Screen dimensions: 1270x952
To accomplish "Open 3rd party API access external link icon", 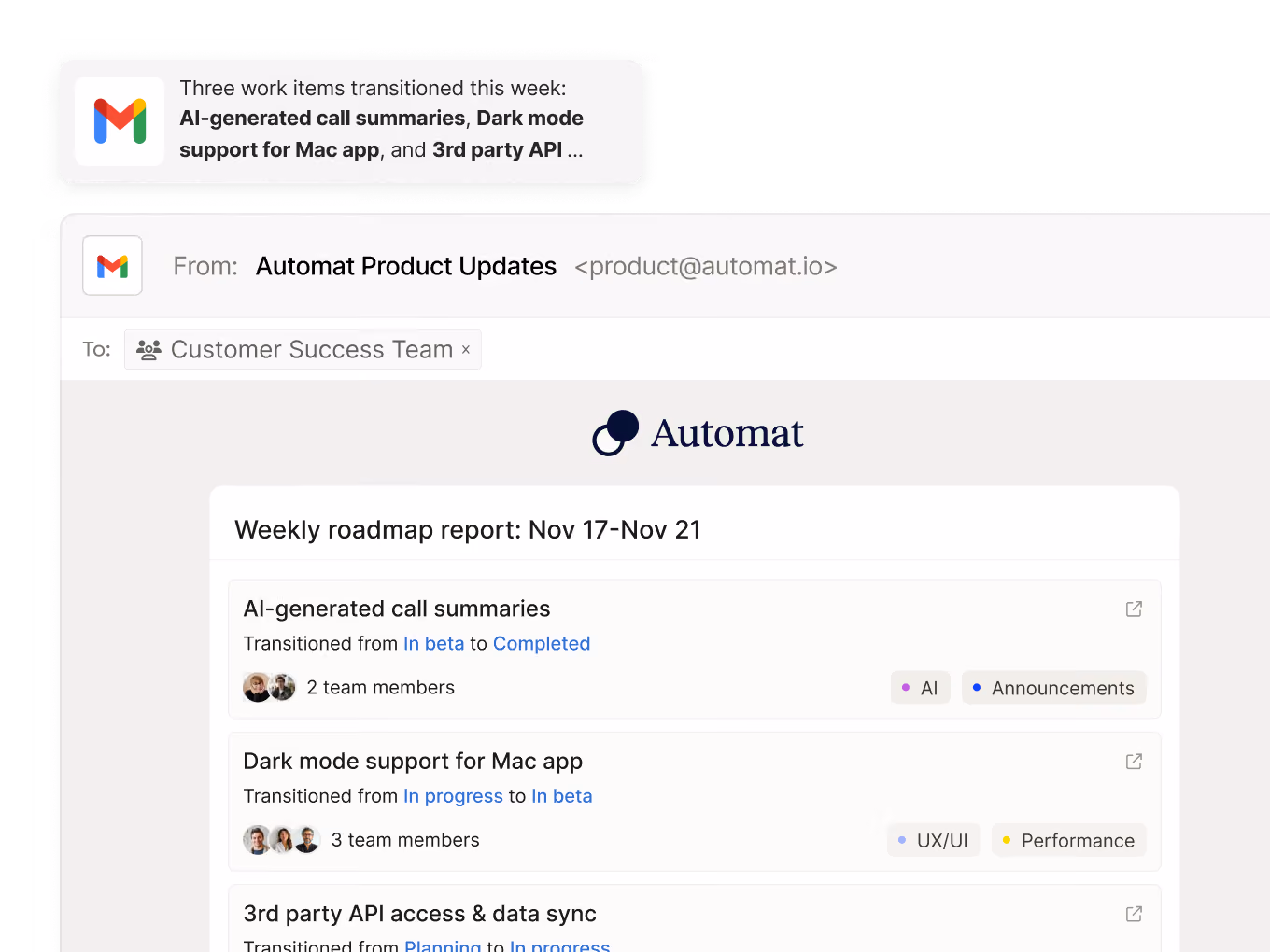I will (x=1134, y=914).
